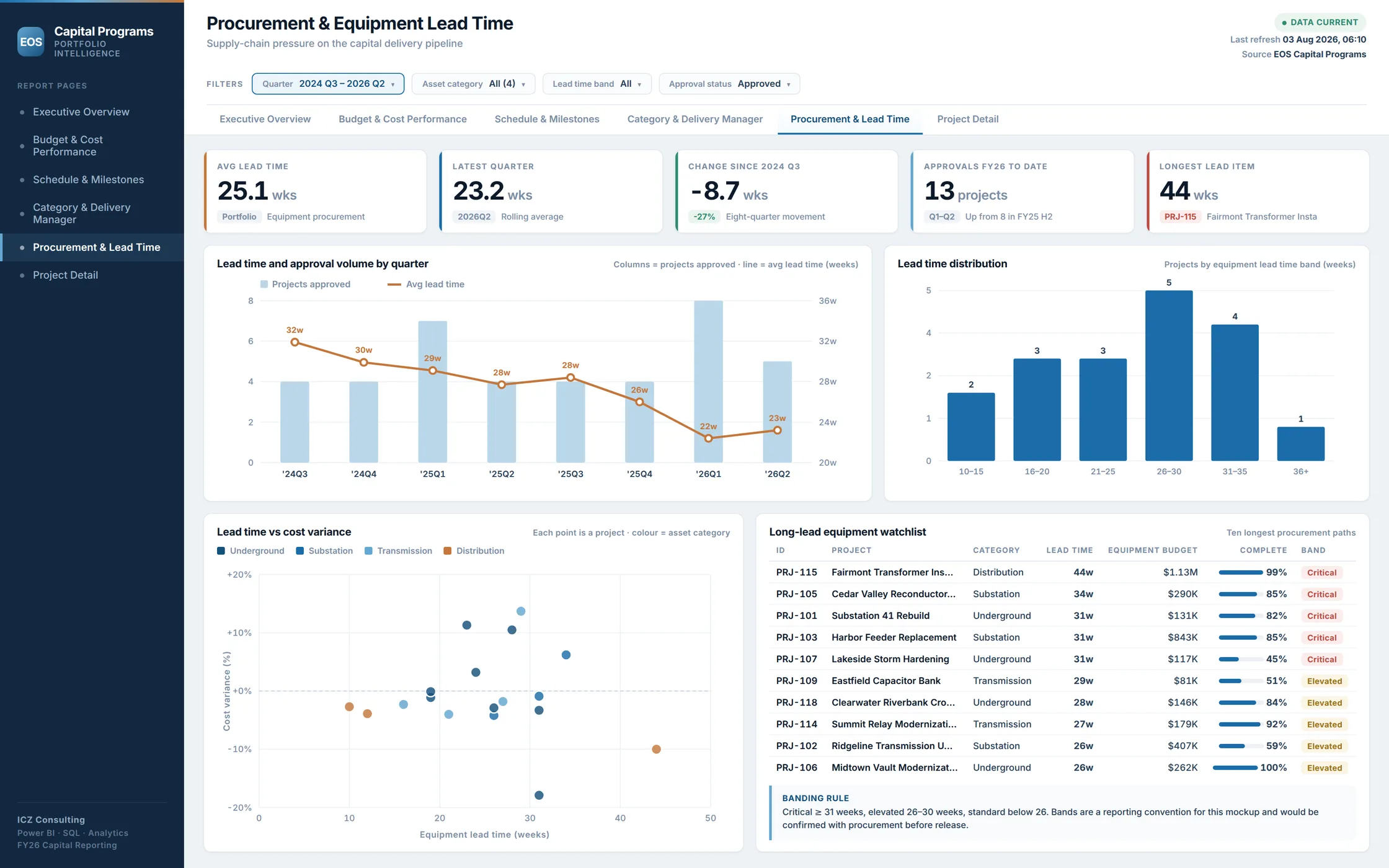Click Harbor Feeder Replacement project name
The image size is (1389, 868).
894,637
